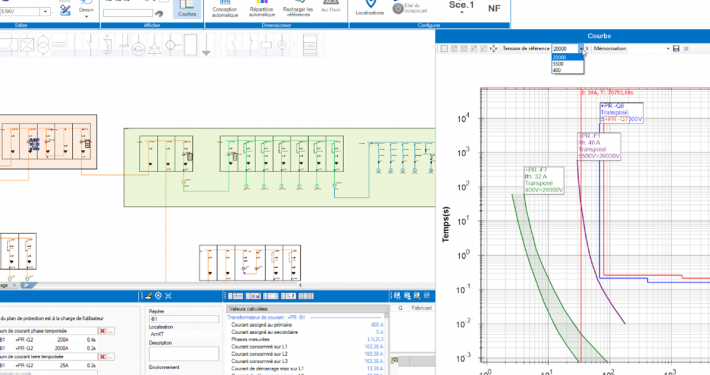Choose 400 in reference voltage list
The image size is (710, 375).
point(557,70)
